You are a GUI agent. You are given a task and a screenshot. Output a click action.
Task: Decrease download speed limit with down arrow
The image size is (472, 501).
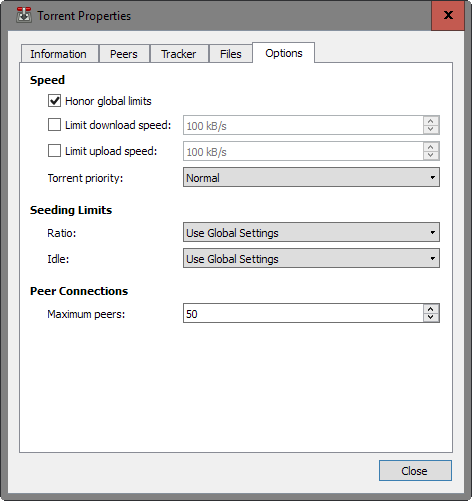(431, 129)
